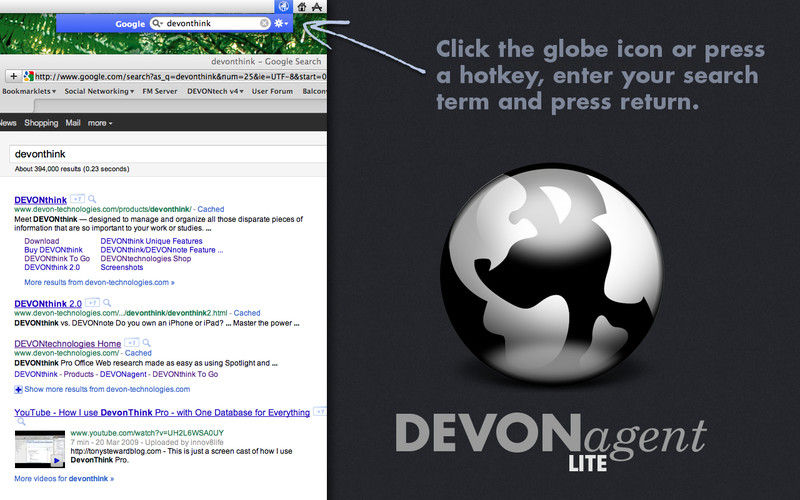Clear the devonthink search term
Image resolution: width=800 pixels, height=500 pixels.
point(264,22)
